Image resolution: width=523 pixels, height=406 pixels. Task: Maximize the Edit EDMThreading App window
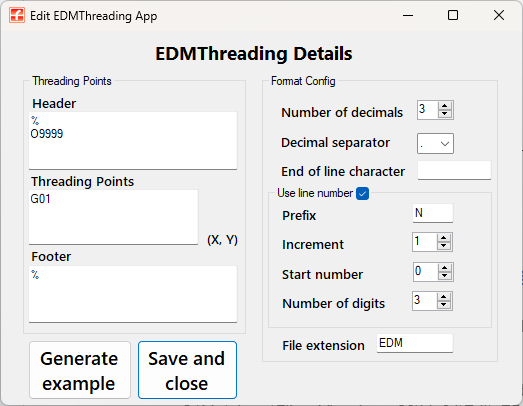click(453, 15)
